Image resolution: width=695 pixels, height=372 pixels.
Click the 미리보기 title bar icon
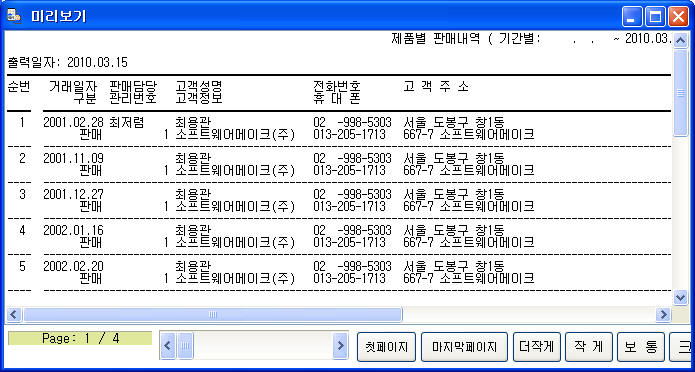(15, 16)
